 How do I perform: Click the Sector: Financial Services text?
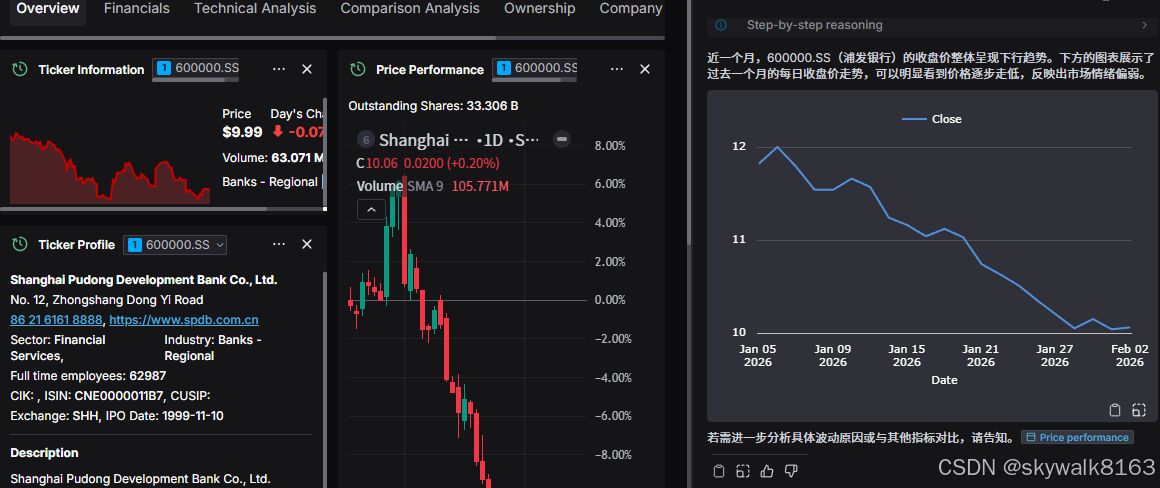58,348
